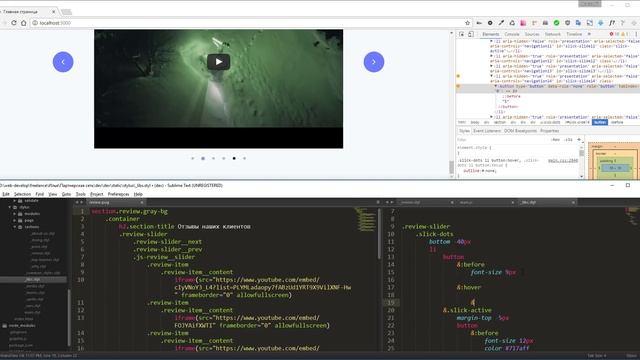The height and width of the screenshot is (360, 640).
Task: Open Sublime Text Tools menu
Action: pyautogui.click(x=80, y=194)
